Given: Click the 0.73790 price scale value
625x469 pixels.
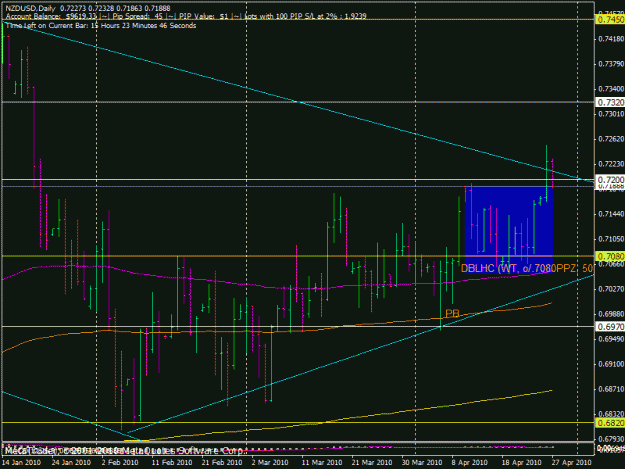Looking at the screenshot, I should (x=610, y=64).
